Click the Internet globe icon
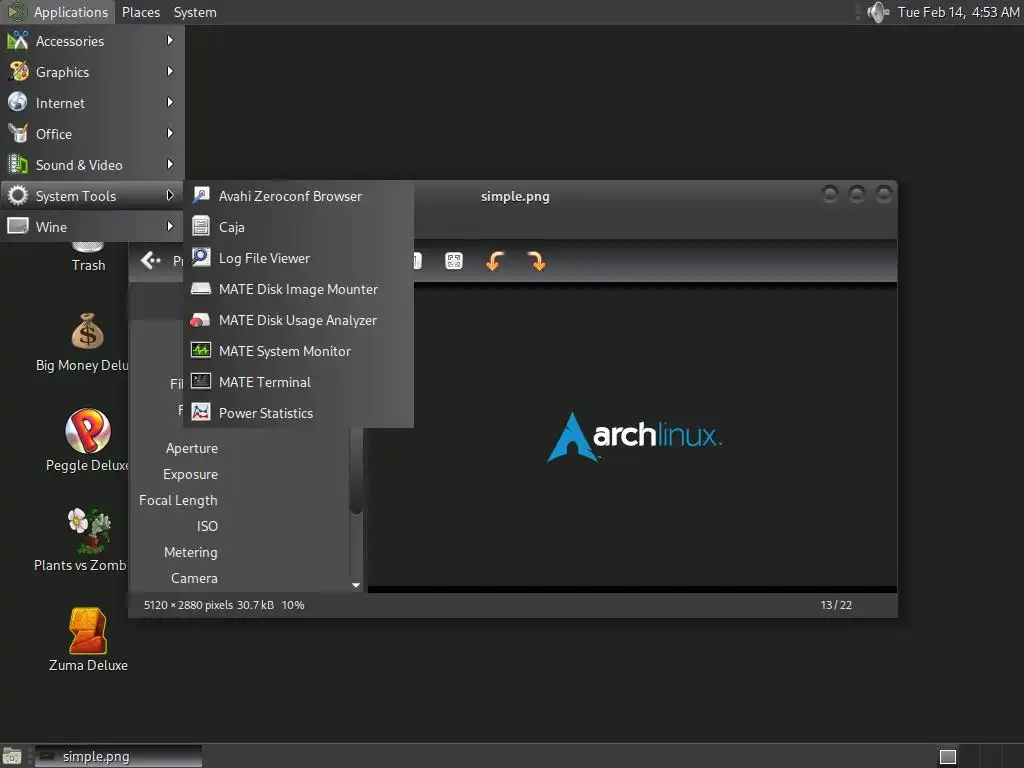This screenshot has height=768, width=1024. [18, 103]
